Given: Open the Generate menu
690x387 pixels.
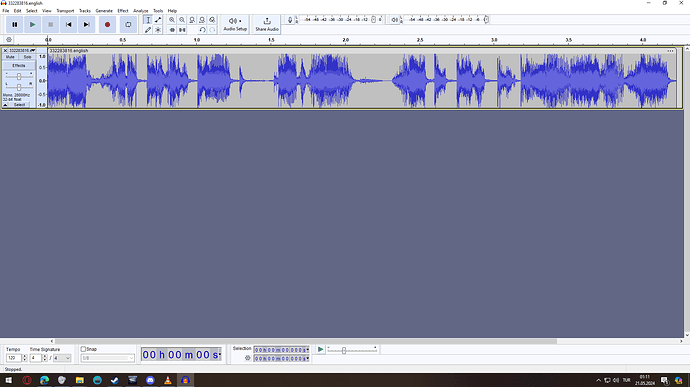Looking at the screenshot, I should [x=104, y=11].
